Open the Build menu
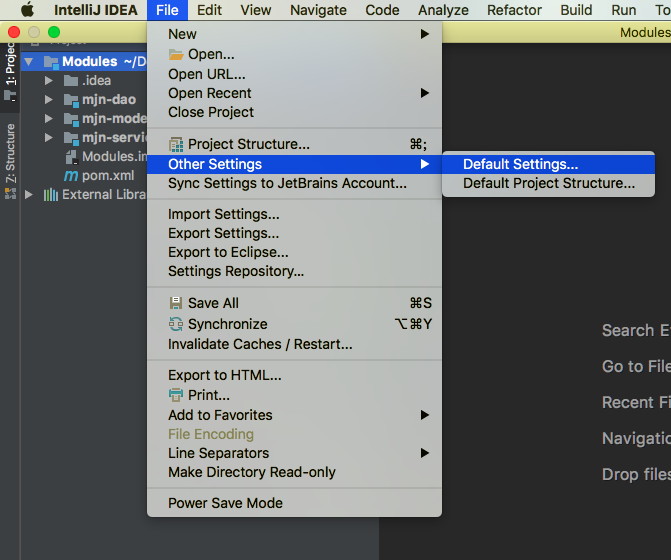Image resolution: width=671 pixels, height=560 pixels. (576, 10)
